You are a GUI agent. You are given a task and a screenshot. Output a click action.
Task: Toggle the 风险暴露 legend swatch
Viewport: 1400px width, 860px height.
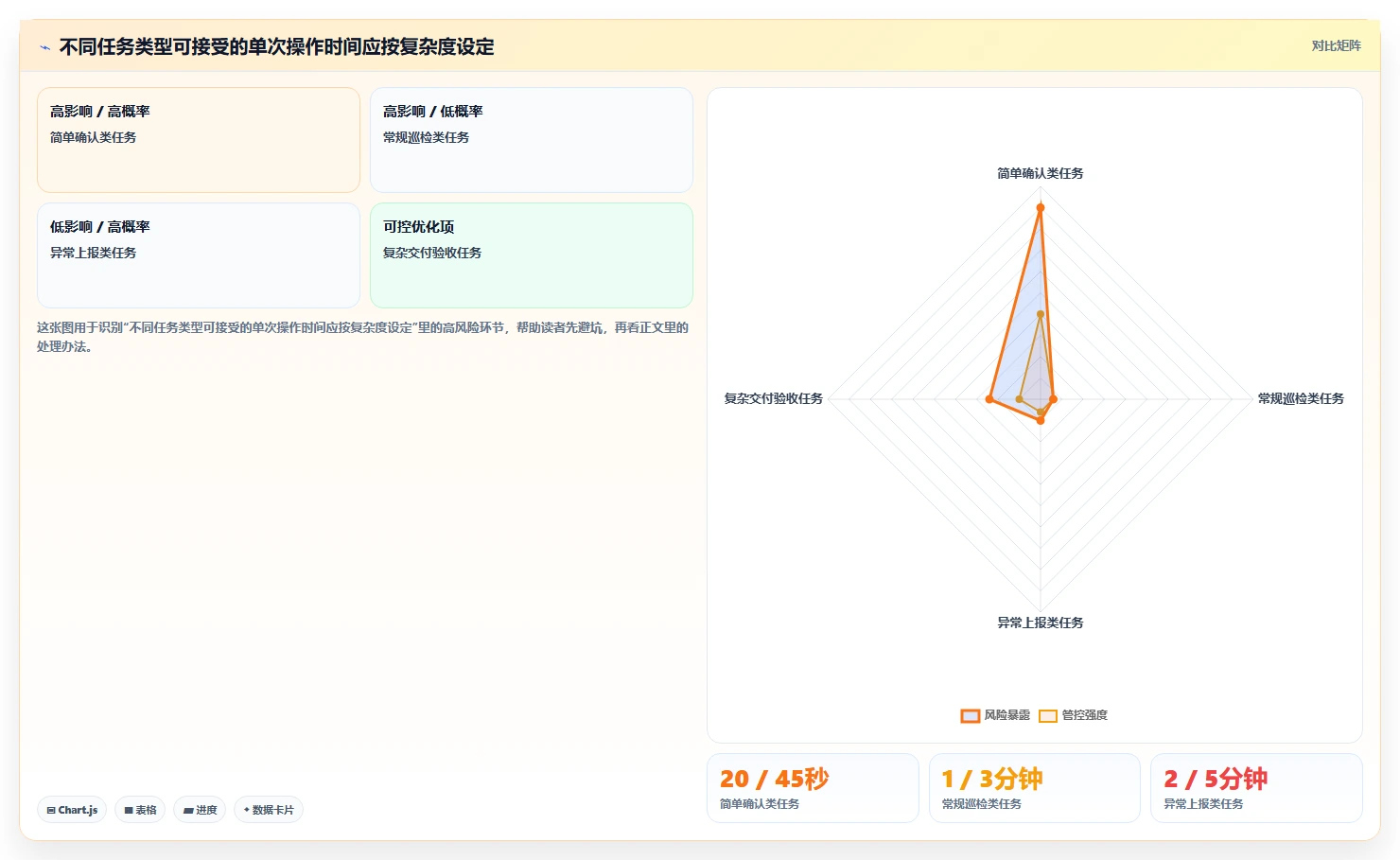tap(971, 715)
